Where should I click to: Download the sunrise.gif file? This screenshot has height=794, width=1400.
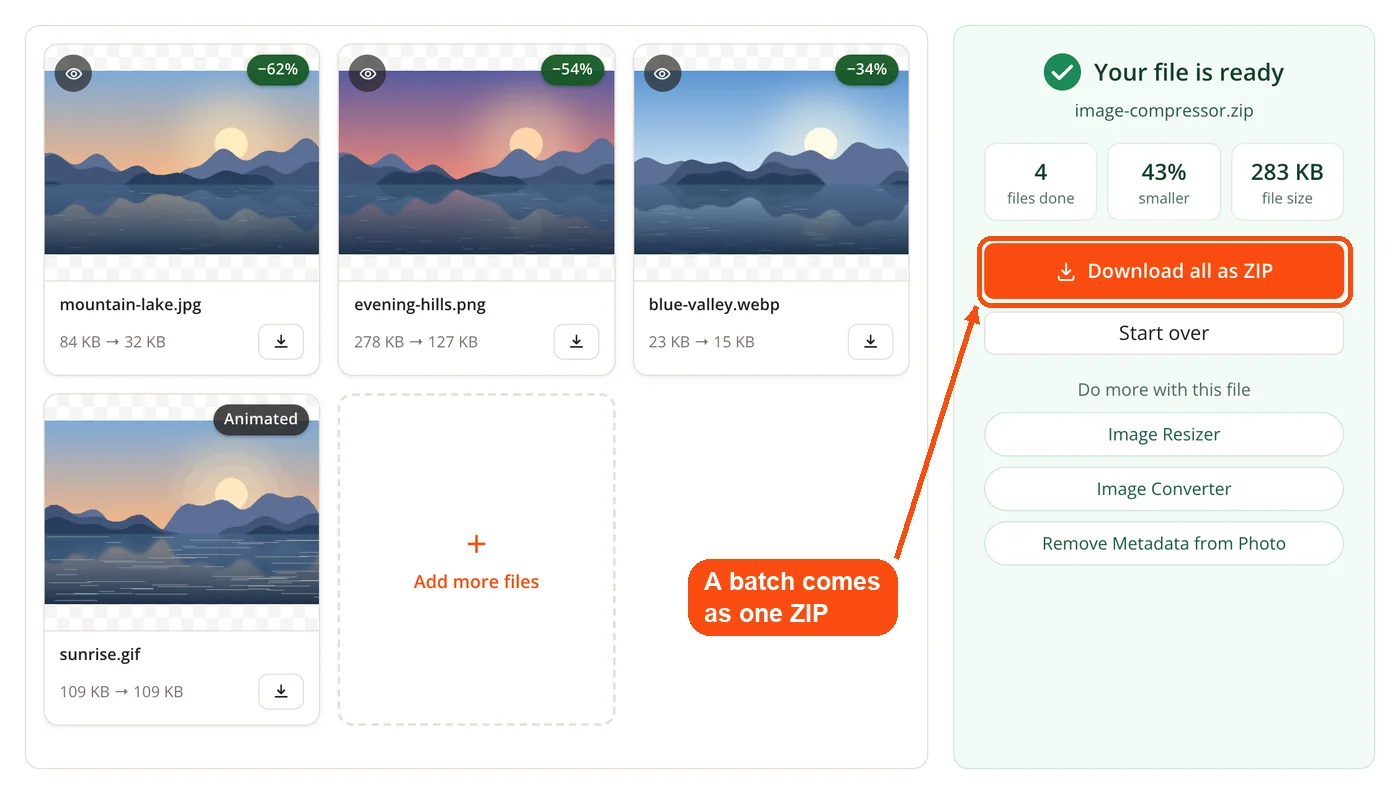[x=281, y=692]
